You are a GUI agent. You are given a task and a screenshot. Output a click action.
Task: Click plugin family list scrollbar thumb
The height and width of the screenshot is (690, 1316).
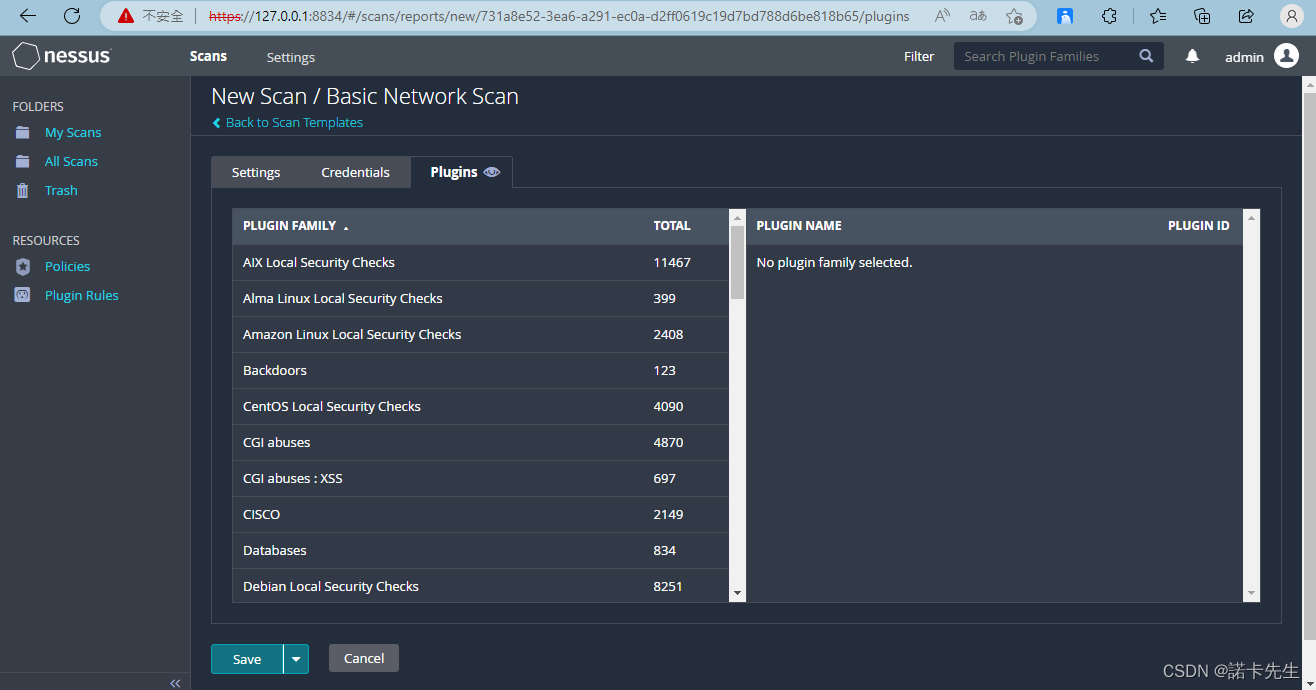(x=737, y=262)
